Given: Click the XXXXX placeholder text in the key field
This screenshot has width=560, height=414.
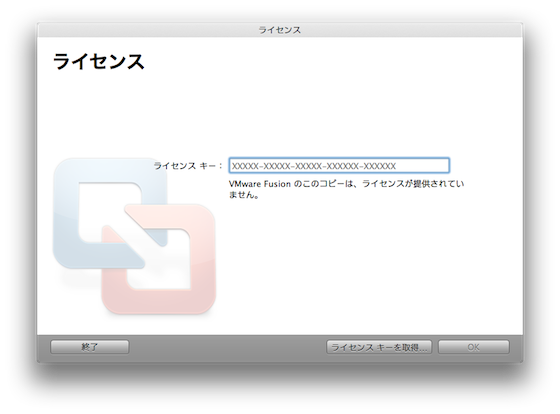Looking at the screenshot, I should (314, 166).
